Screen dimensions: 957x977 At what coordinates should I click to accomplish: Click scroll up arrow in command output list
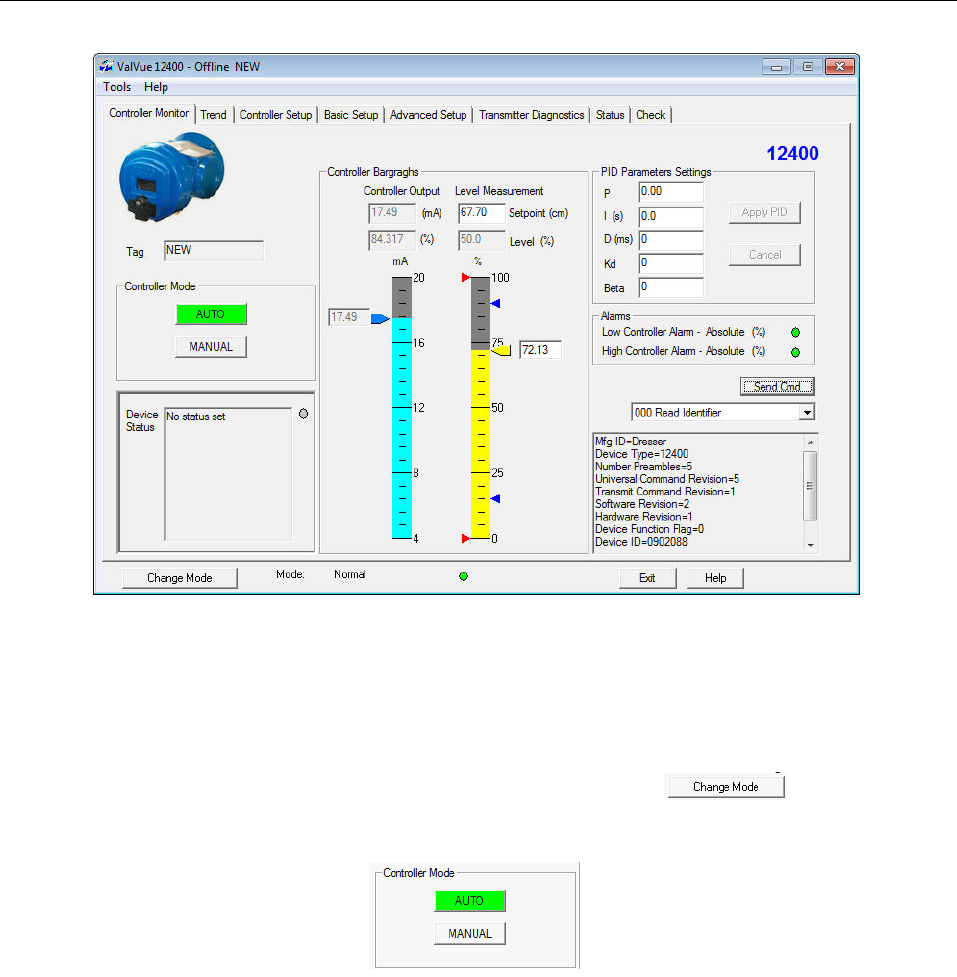click(811, 442)
